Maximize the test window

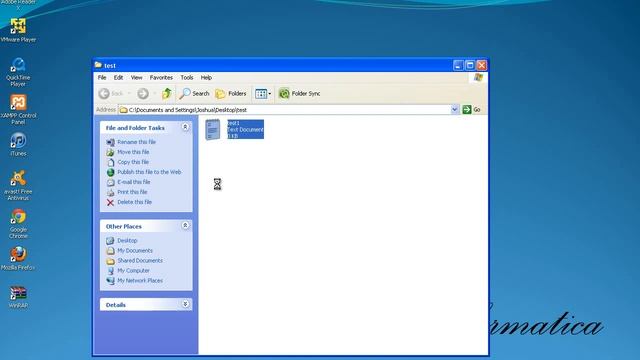pyautogui.click(x=470, y=65)
